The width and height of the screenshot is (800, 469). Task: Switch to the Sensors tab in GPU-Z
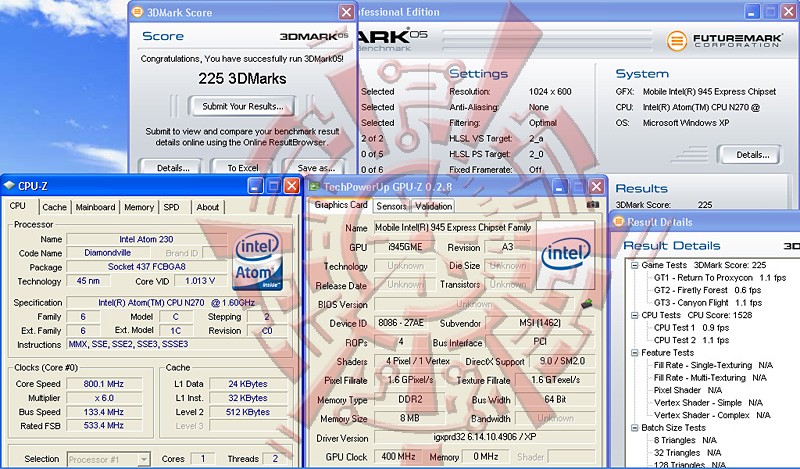(391, 206)
